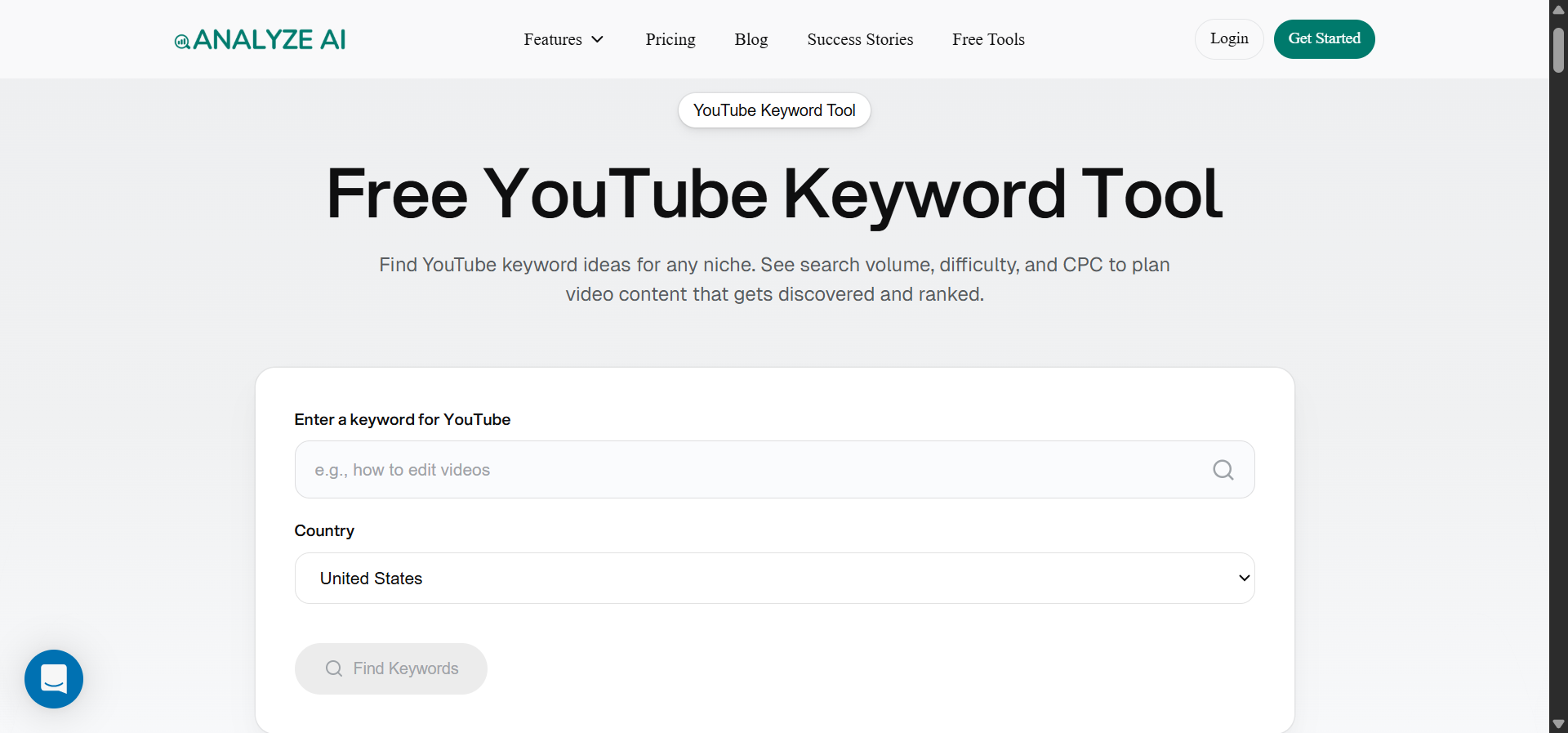Image resolution: width=1568 pixels, height=733 pixels.
Task: Click the Get Started button
Action: pos(1324,39)
